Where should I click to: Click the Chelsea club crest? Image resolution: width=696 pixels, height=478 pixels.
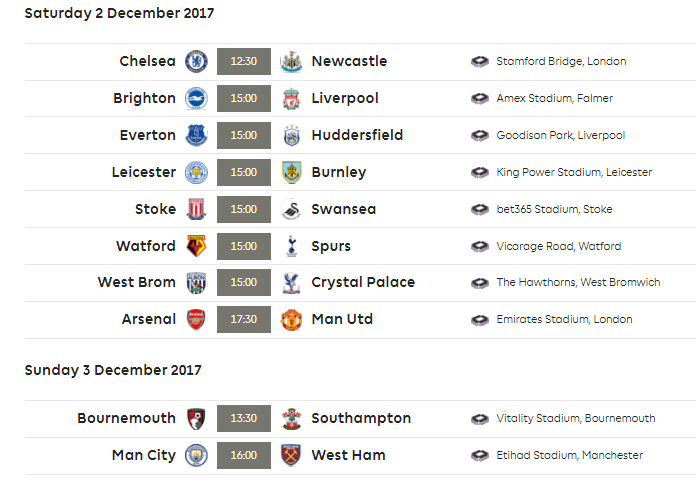point(196,61)
